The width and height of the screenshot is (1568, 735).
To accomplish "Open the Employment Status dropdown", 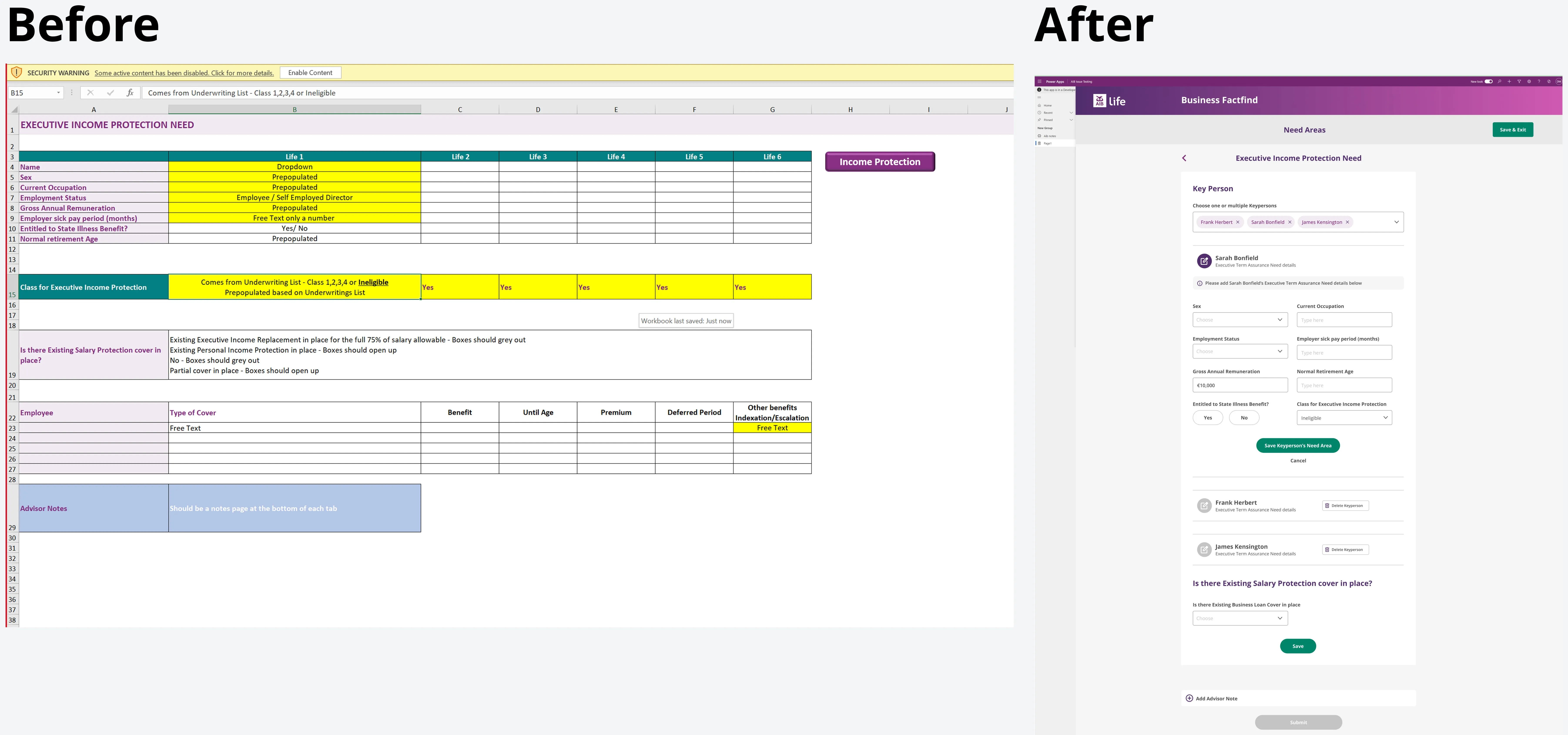I will point(1240,351).
